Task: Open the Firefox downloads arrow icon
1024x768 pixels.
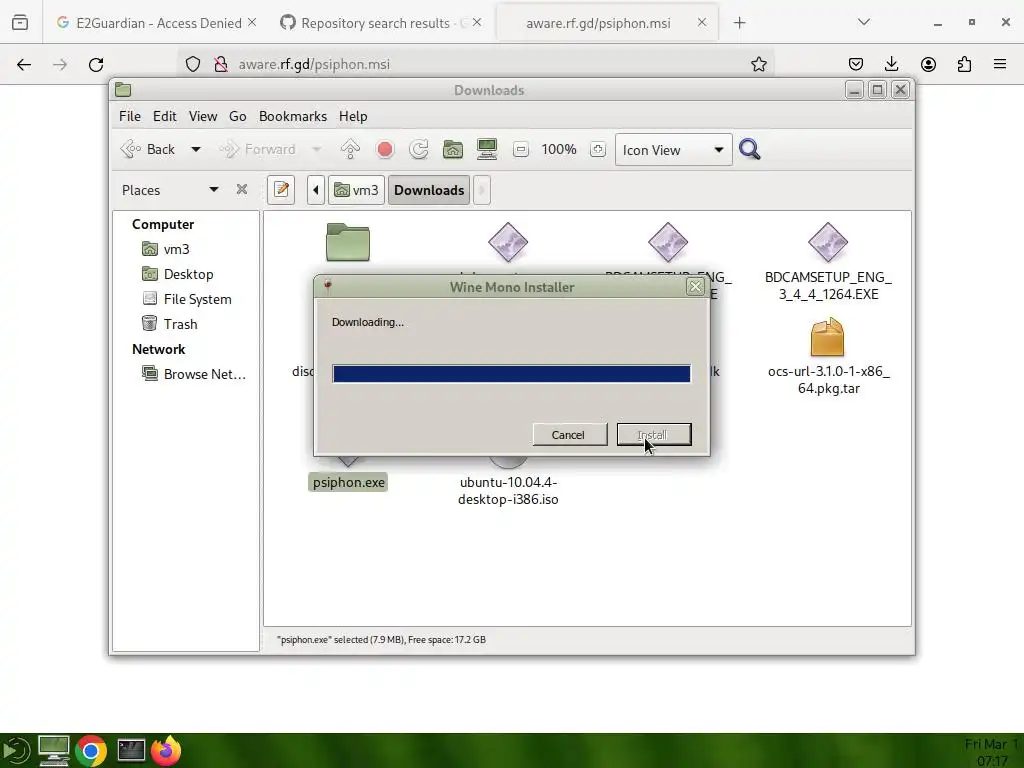Action: pos(891,64)
